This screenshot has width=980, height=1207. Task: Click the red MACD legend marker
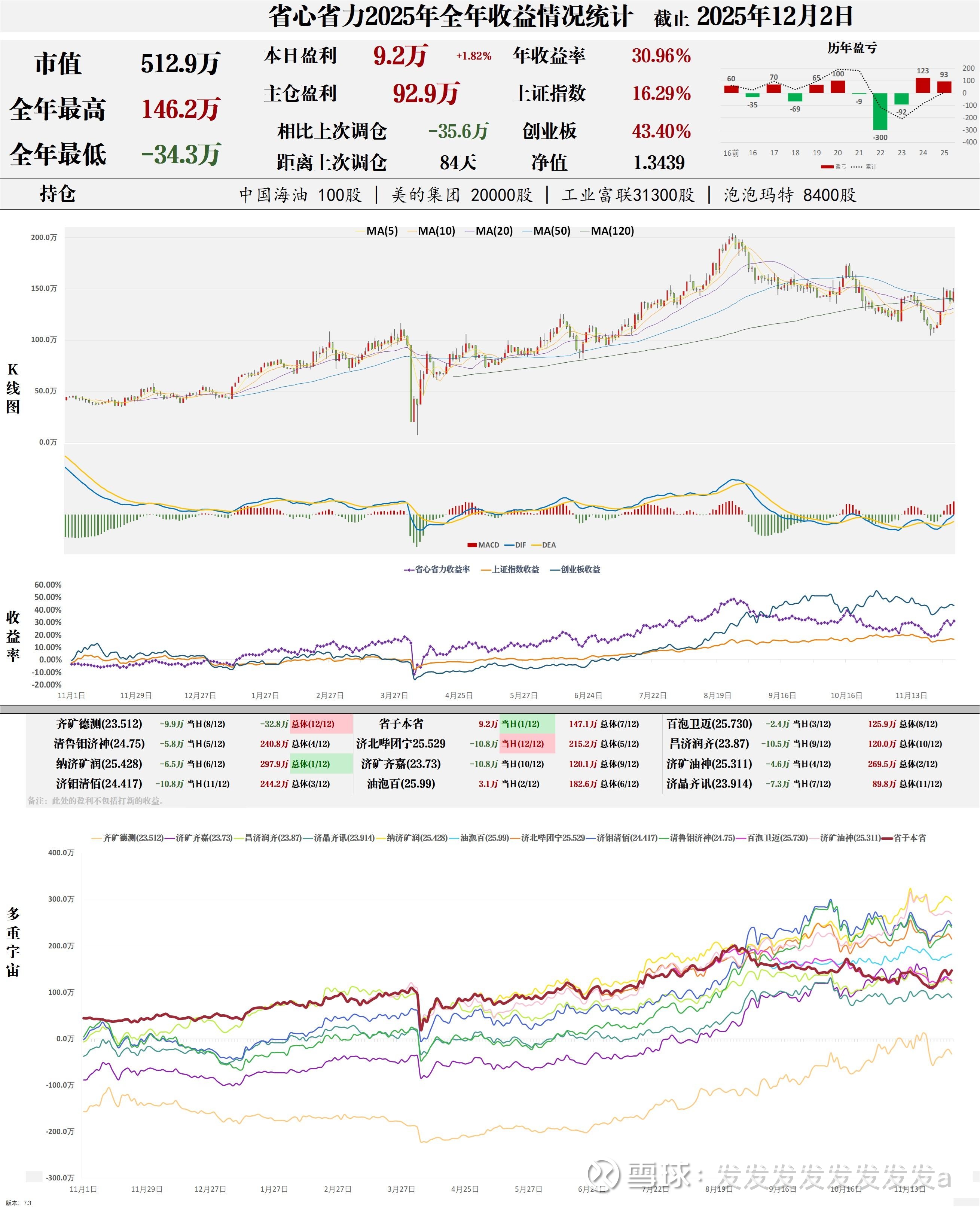coord(473,545)
